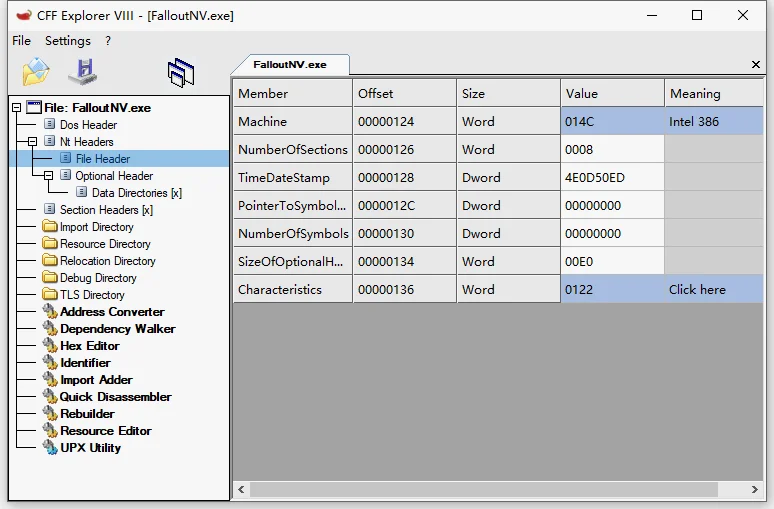Launch the Identifier tool icon
This screenshot has height=509, width=774.
click(50, 362)
